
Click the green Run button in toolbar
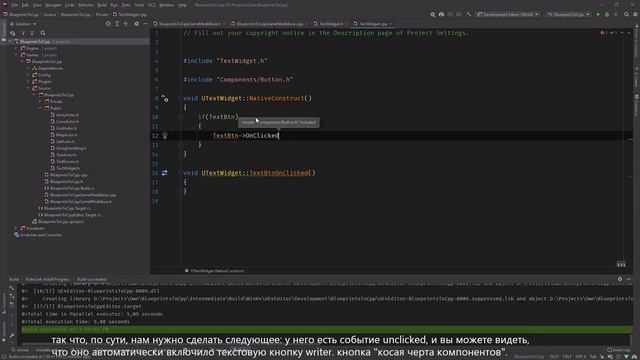coord(598,14)
